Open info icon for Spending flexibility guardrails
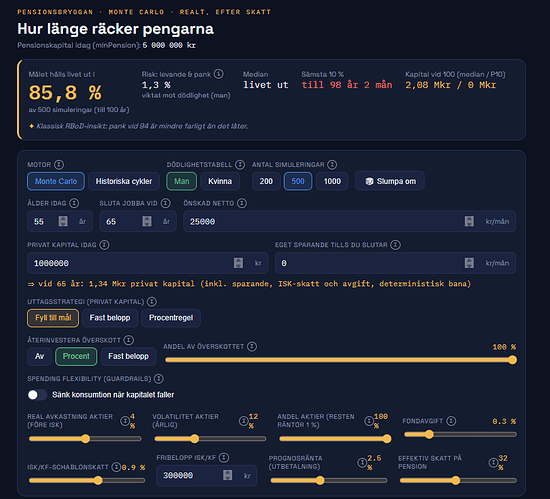 click(x=159, y=379)
